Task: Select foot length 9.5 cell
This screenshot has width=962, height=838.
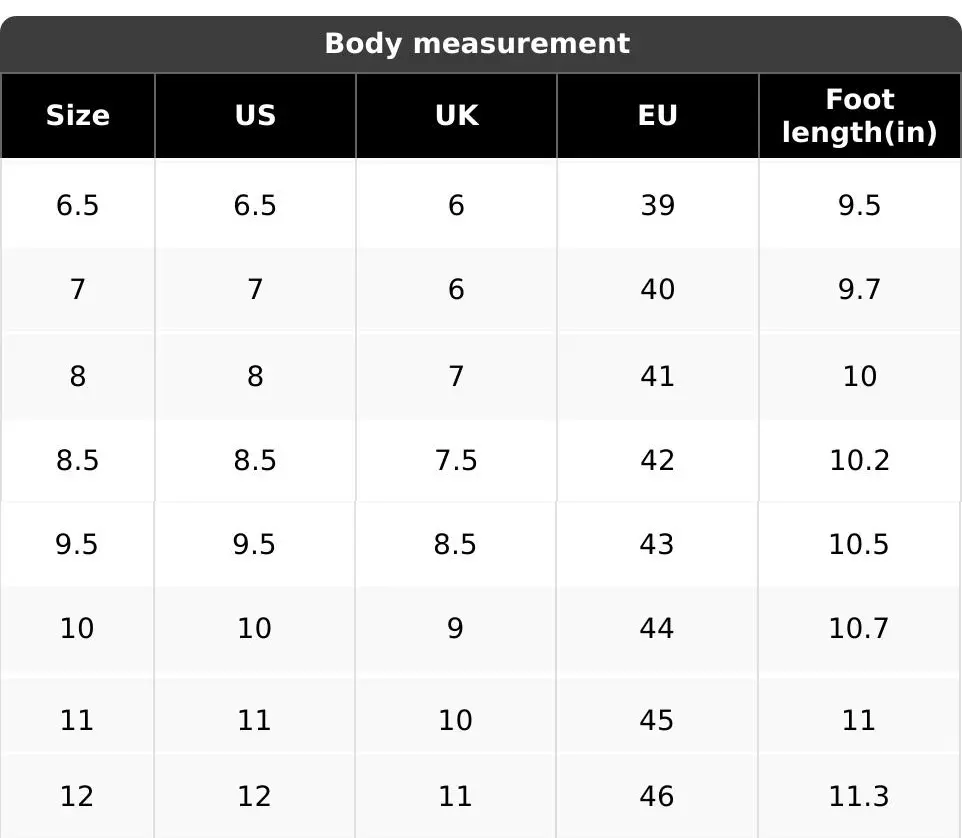Action: [859, 206]
